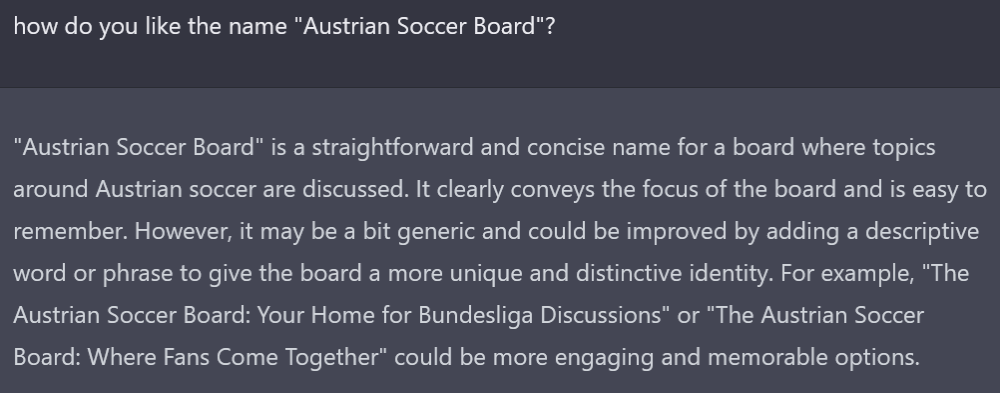1000x393 pixels.
Task: Click the word "discussed." in the reply
Action: 355,189
